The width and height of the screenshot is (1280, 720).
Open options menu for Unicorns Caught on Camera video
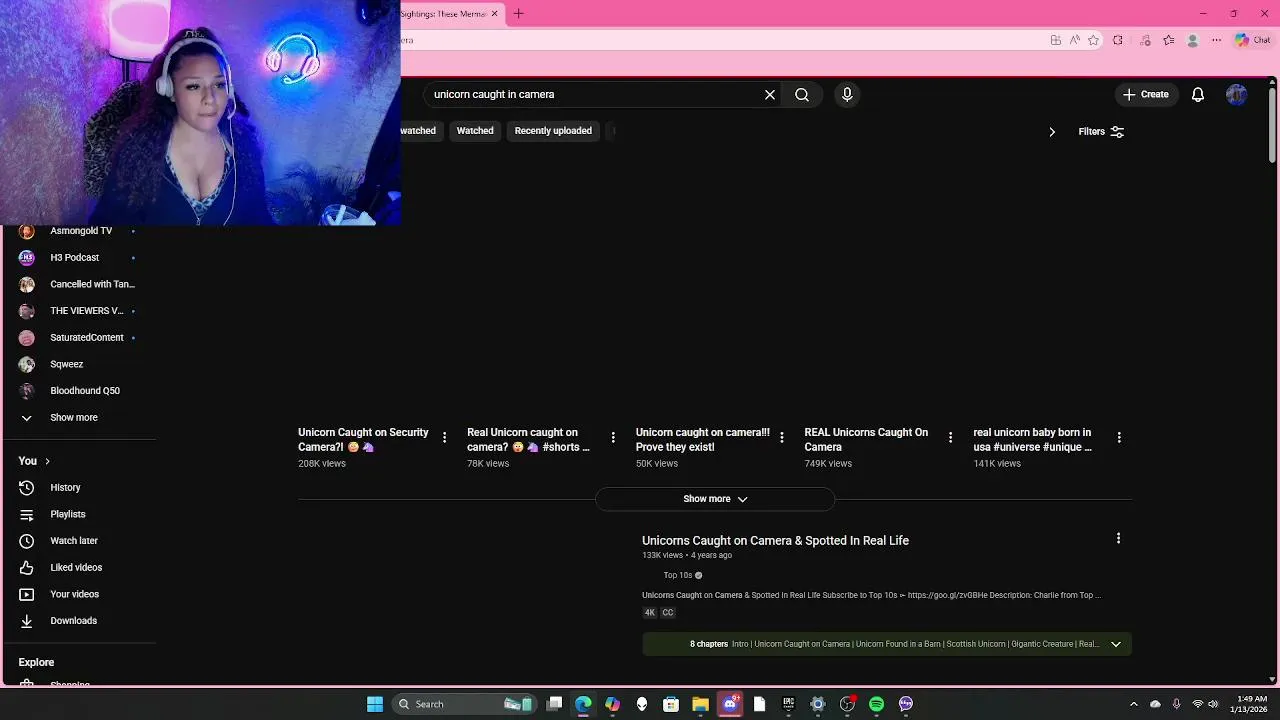(x=1118, y=538)
